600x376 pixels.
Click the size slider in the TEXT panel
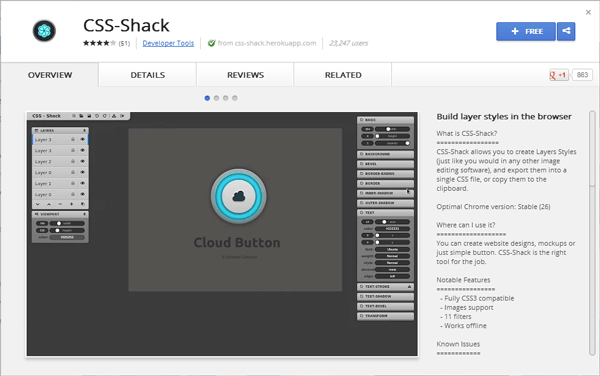click(x=392, y=222)
